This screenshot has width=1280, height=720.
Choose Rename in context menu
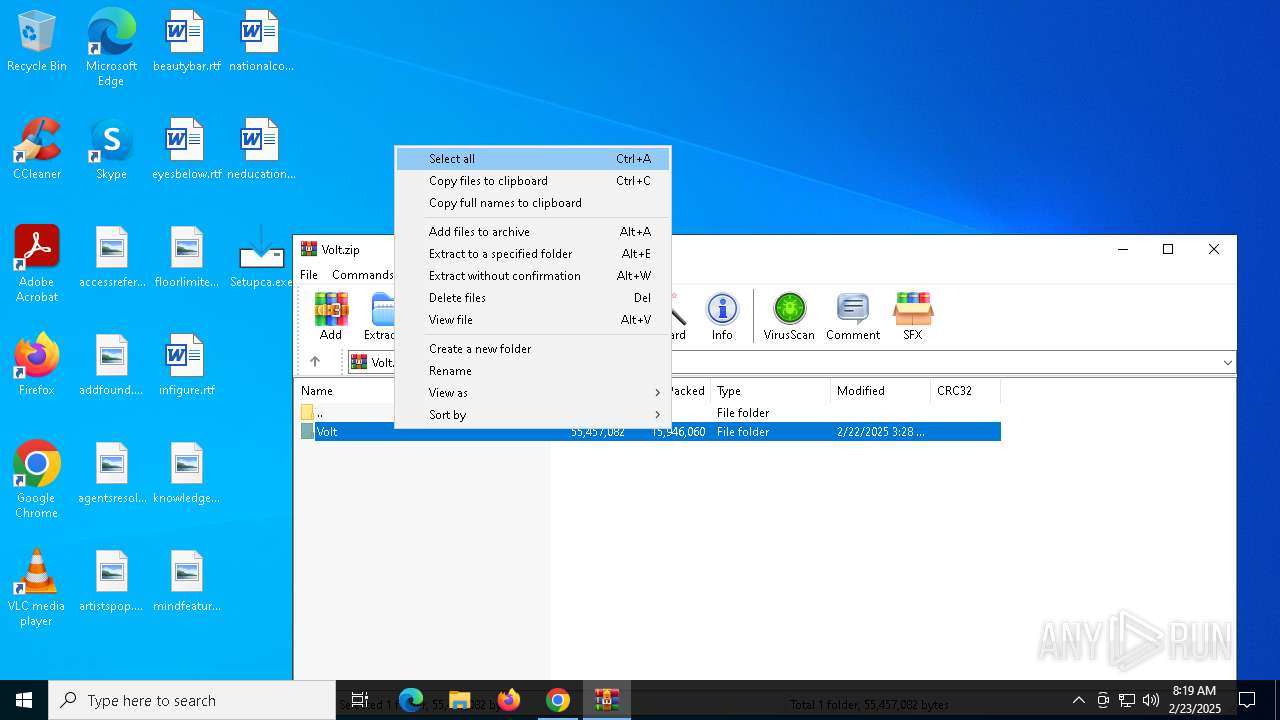[533, 371]
